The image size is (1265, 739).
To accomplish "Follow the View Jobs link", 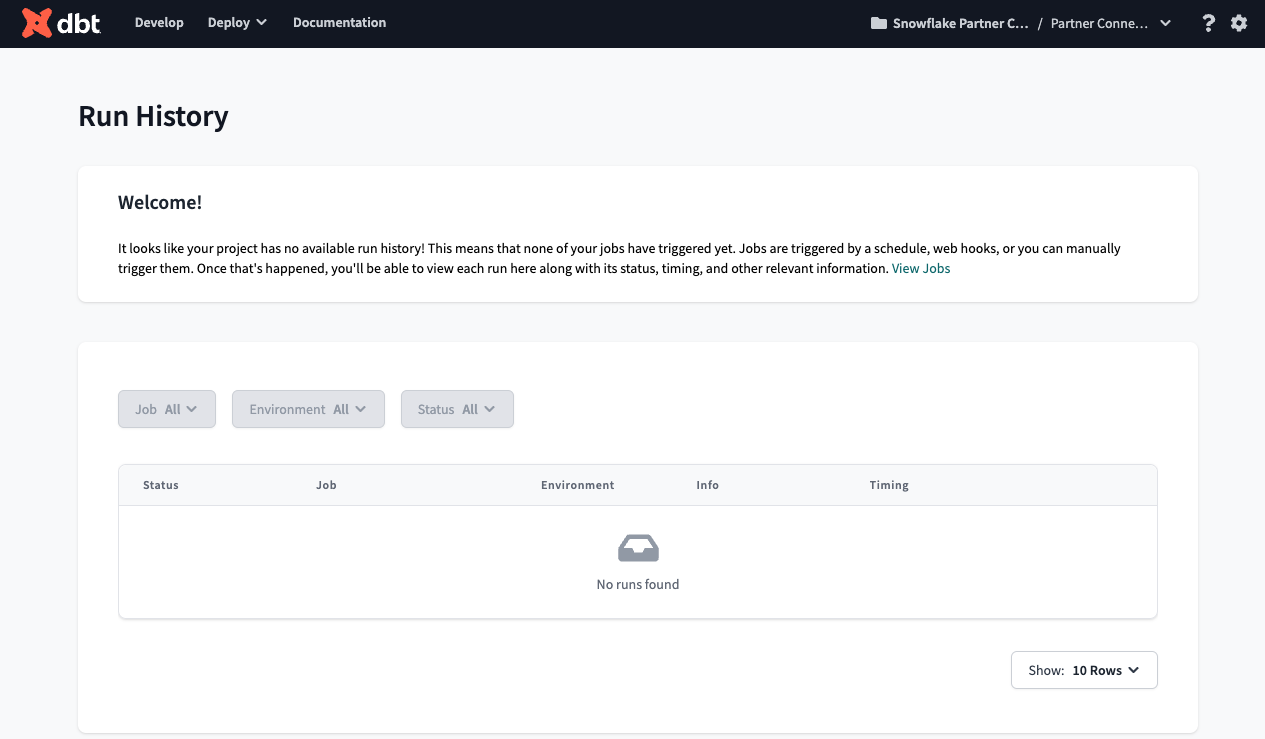I will tap(921, 268).
